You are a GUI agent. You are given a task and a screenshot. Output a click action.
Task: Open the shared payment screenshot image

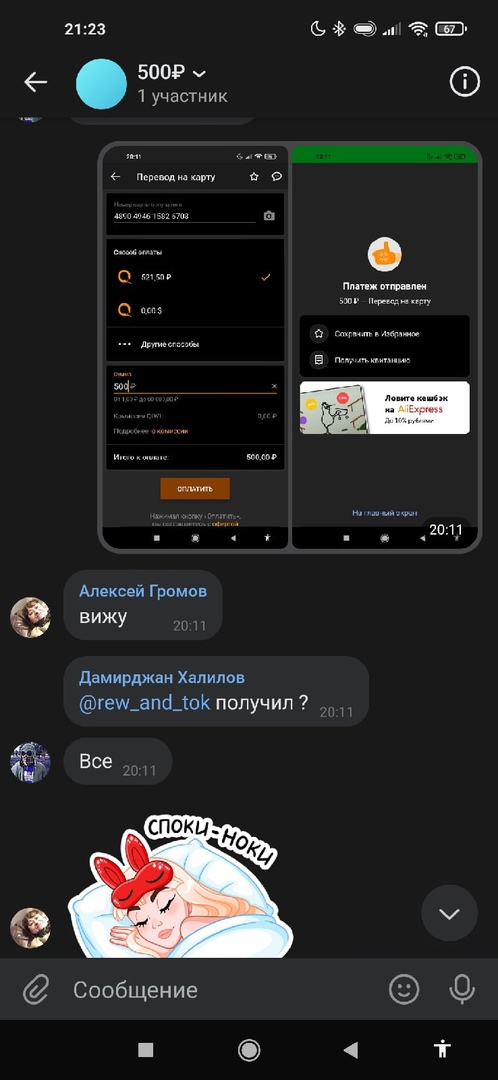pos(290,346)
